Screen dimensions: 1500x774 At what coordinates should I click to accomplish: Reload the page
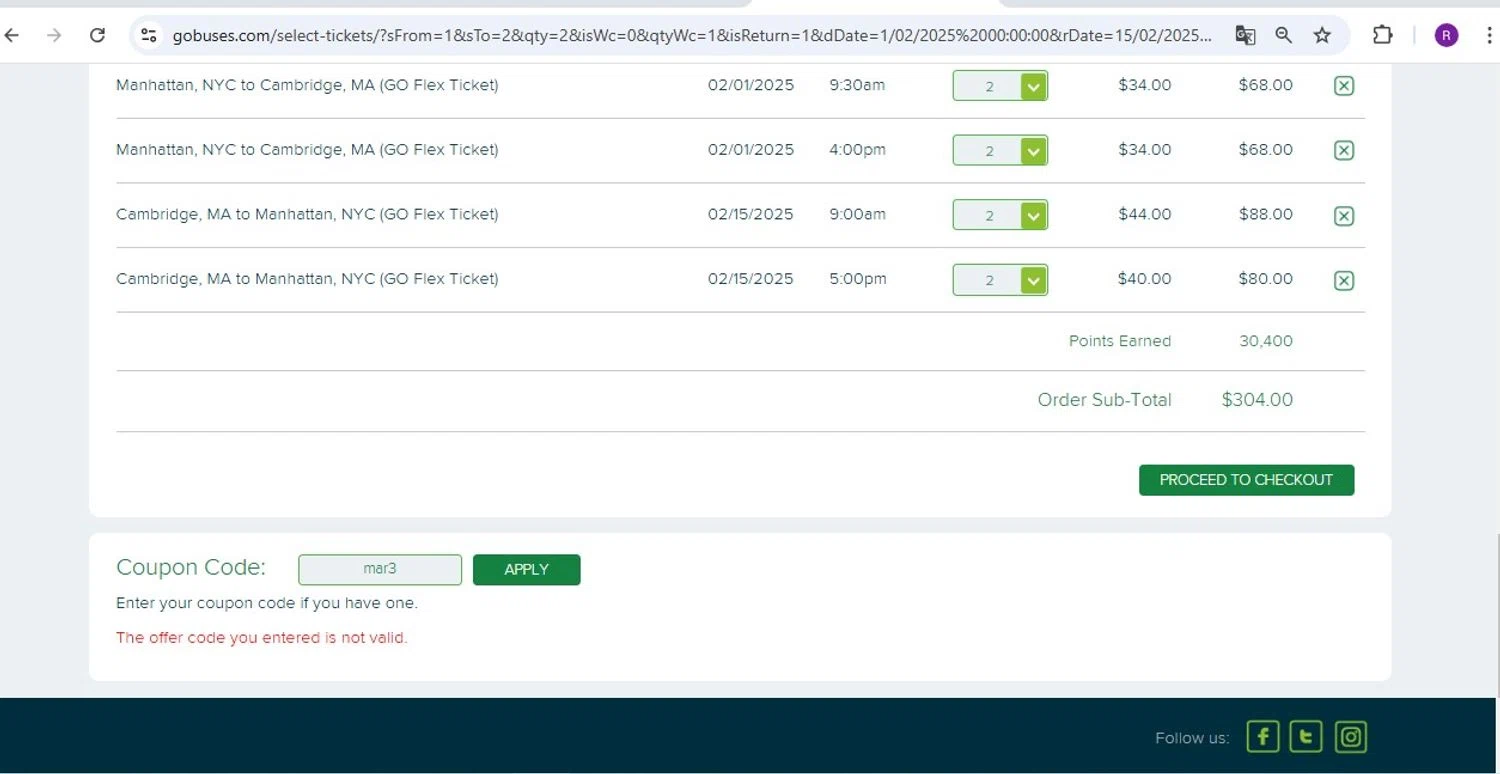(97, 35)
